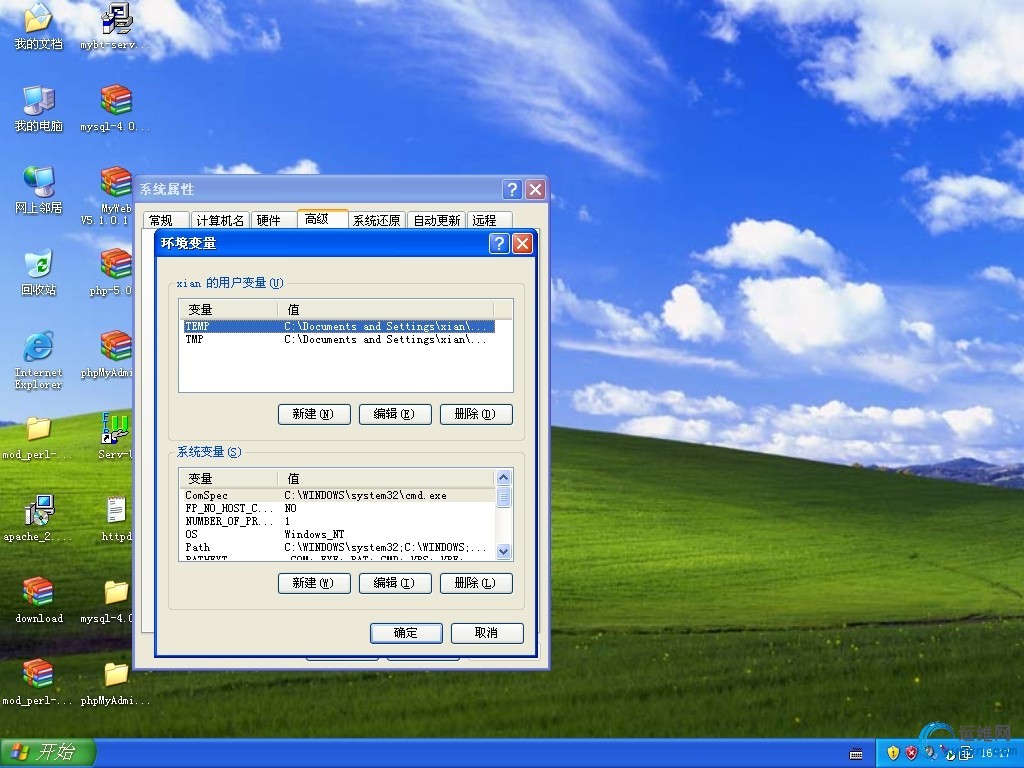Select the mybt-serv desktop shortcut
The height and width of the screenshot is (768, 1024).
(x=116, y=27)
